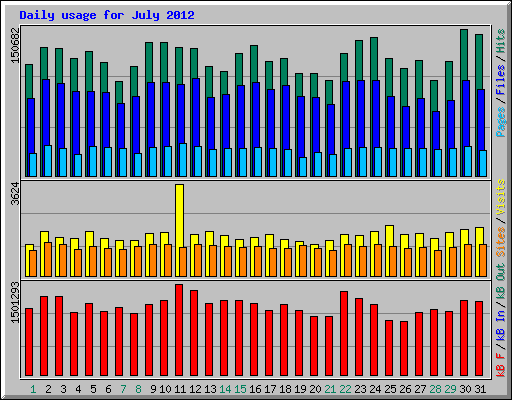This screenshot has height=400, width=512.
Task: Click day 31 on the x-axis
Action: (x=480, y=389)
